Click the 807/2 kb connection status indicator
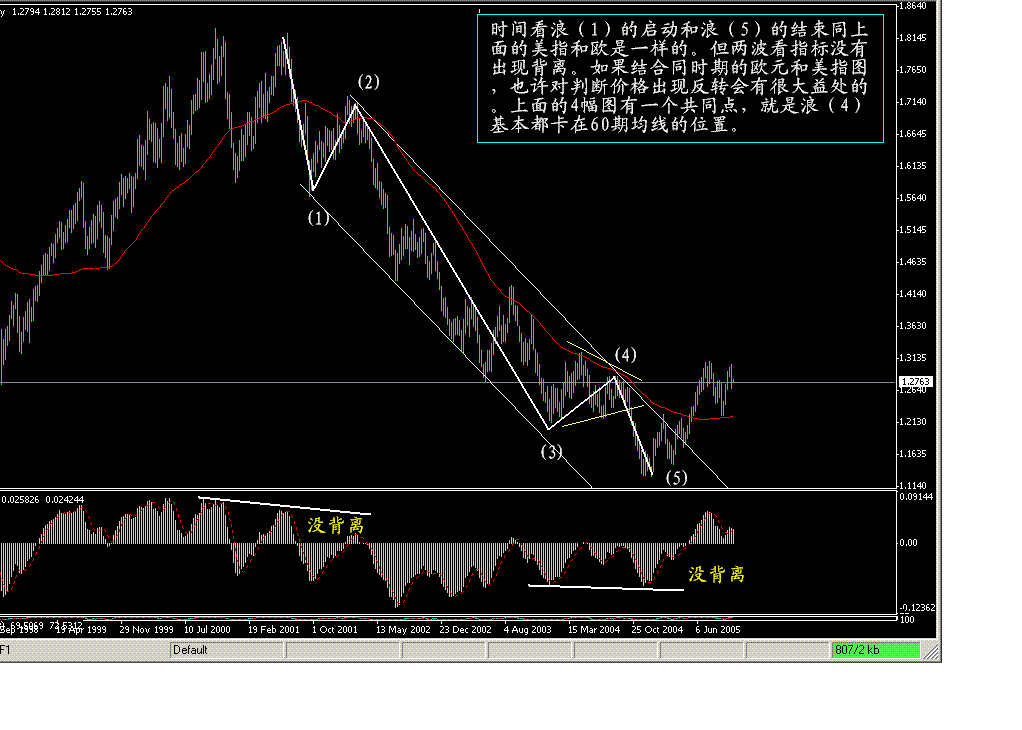The width and height of the screenshot is (1022, 730). point(875,650)
